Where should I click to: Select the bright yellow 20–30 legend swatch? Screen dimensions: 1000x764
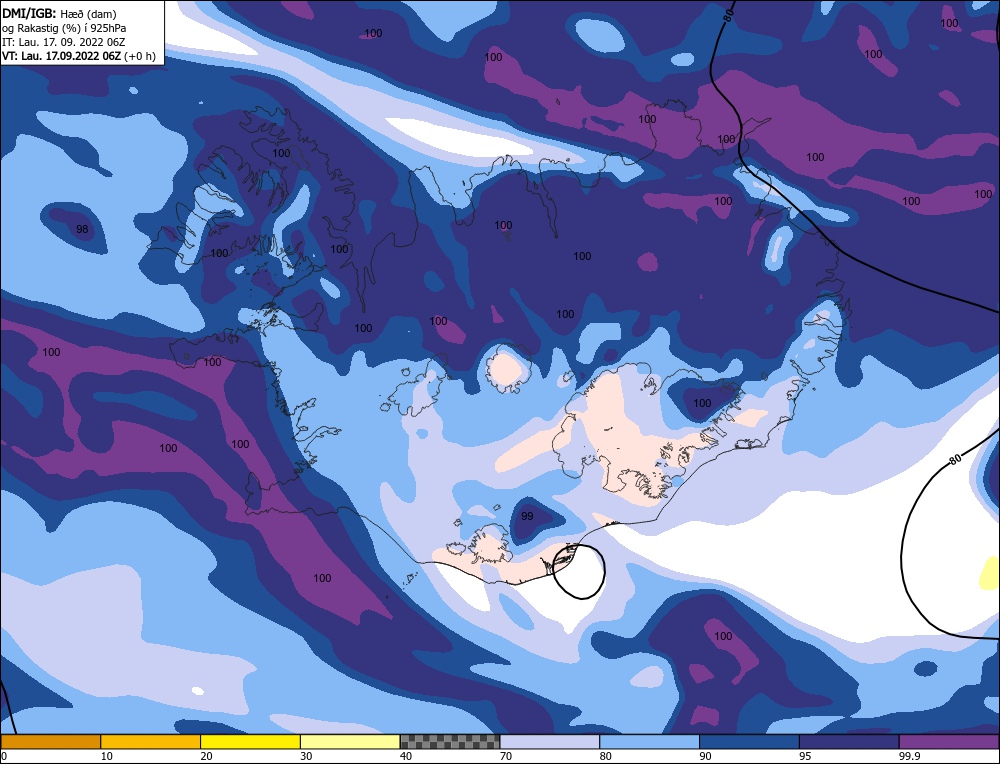pyautogui.click(x=250, y=741)
